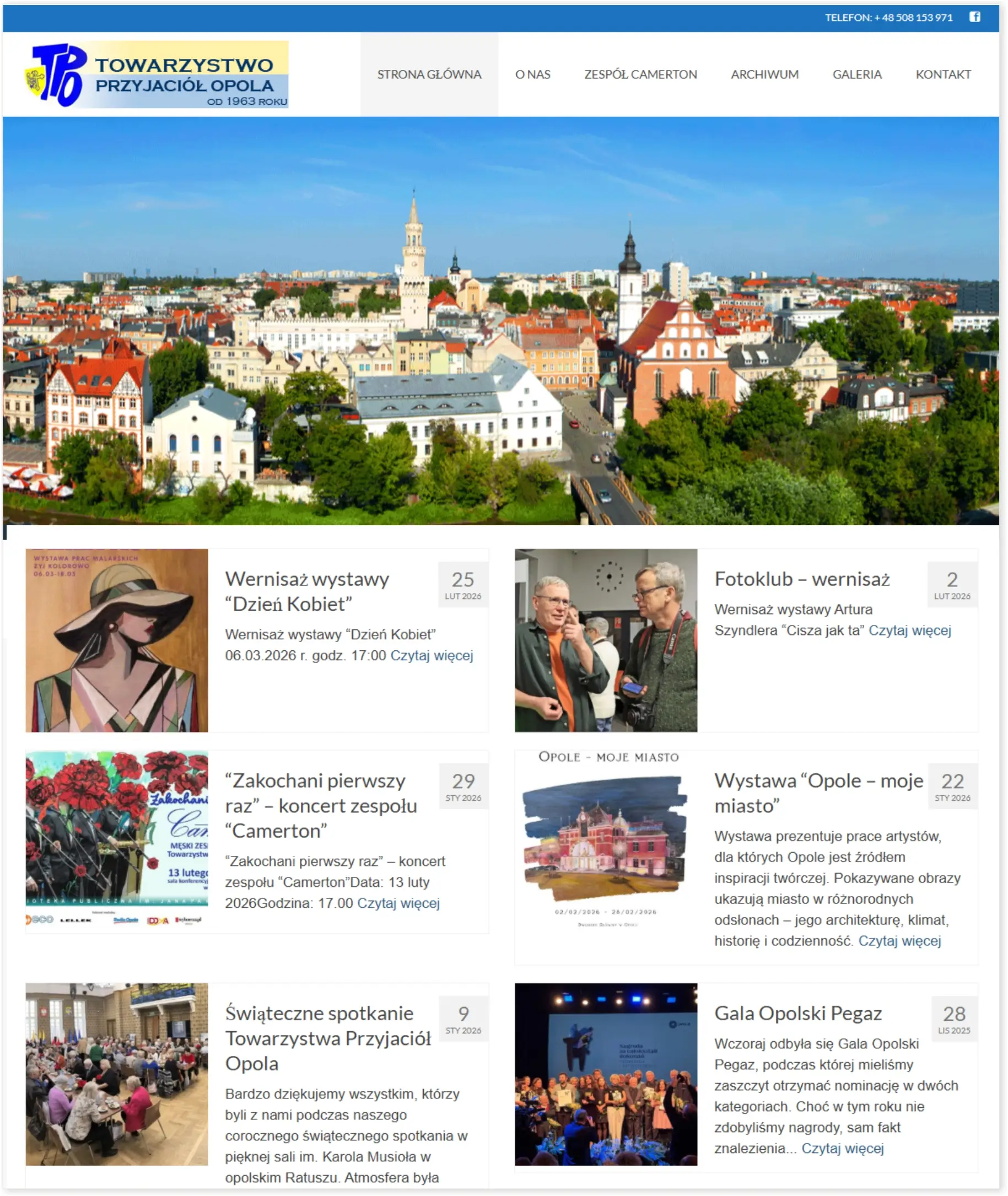The width and height of the screenshot is (1008, 1196).
Task: Click the 2 LUT 2026 date badge
Action: 952,585
